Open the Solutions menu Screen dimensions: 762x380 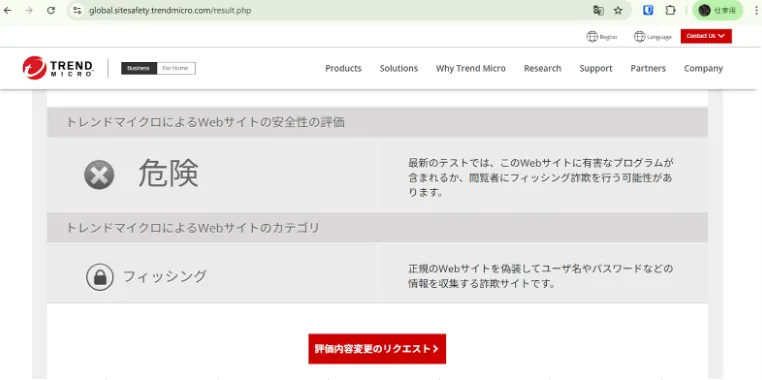tap(398, 69)
